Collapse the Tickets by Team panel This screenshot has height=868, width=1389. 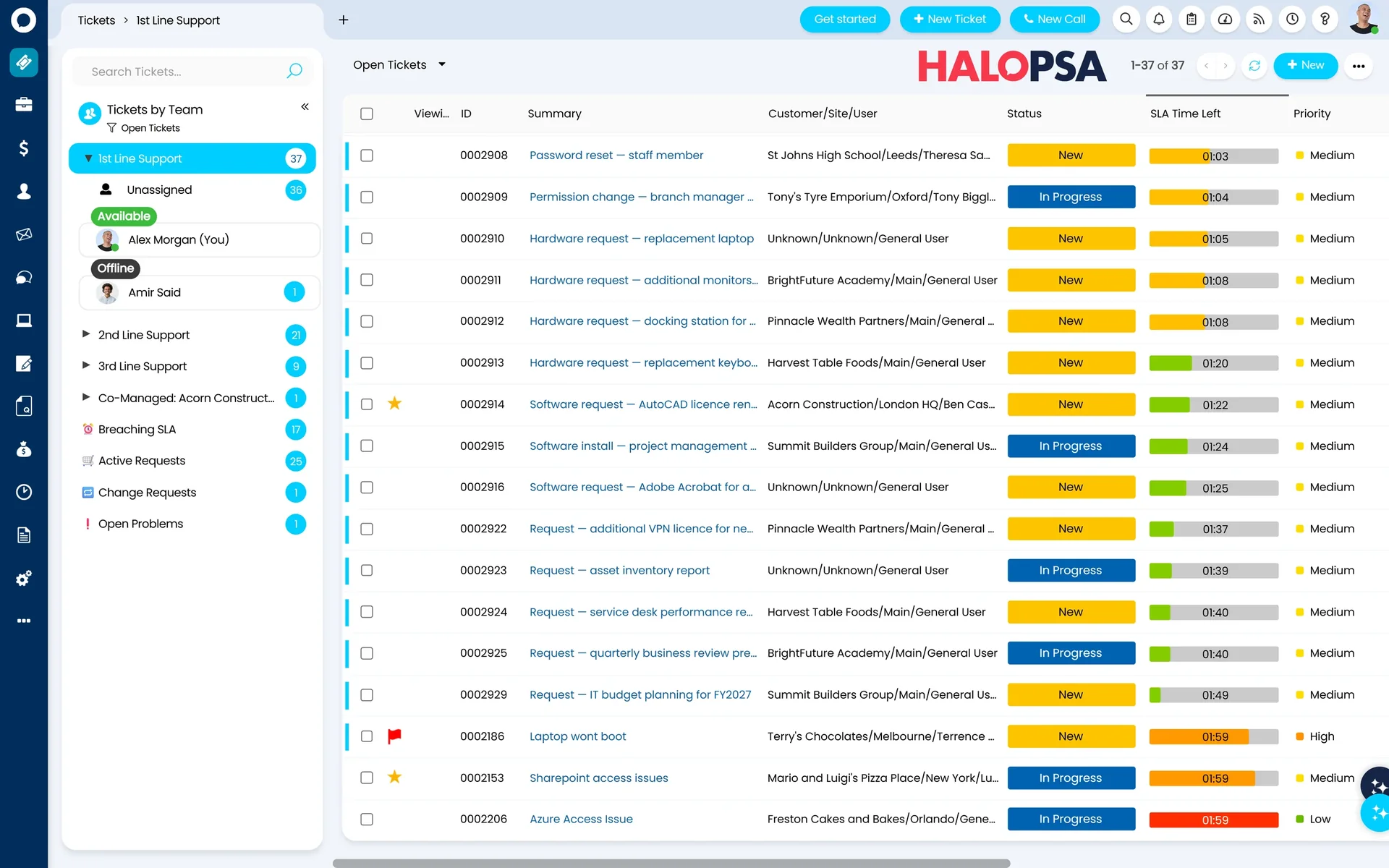pos(305,107)
